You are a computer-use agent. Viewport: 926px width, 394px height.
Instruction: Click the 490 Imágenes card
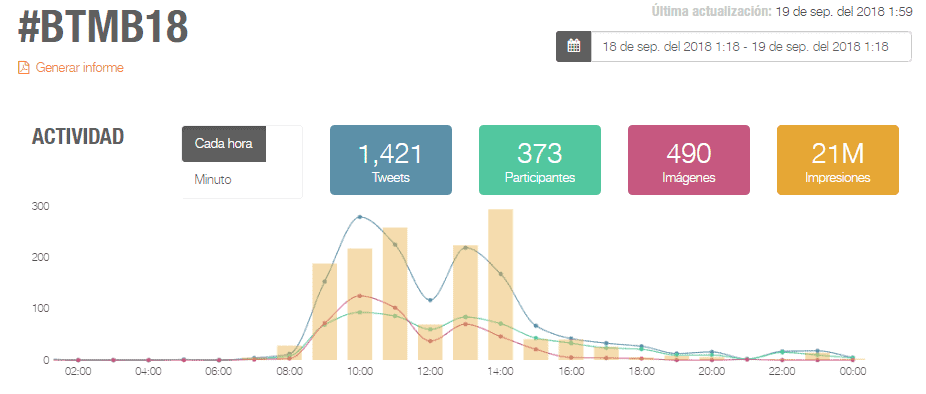click(689, 160)
